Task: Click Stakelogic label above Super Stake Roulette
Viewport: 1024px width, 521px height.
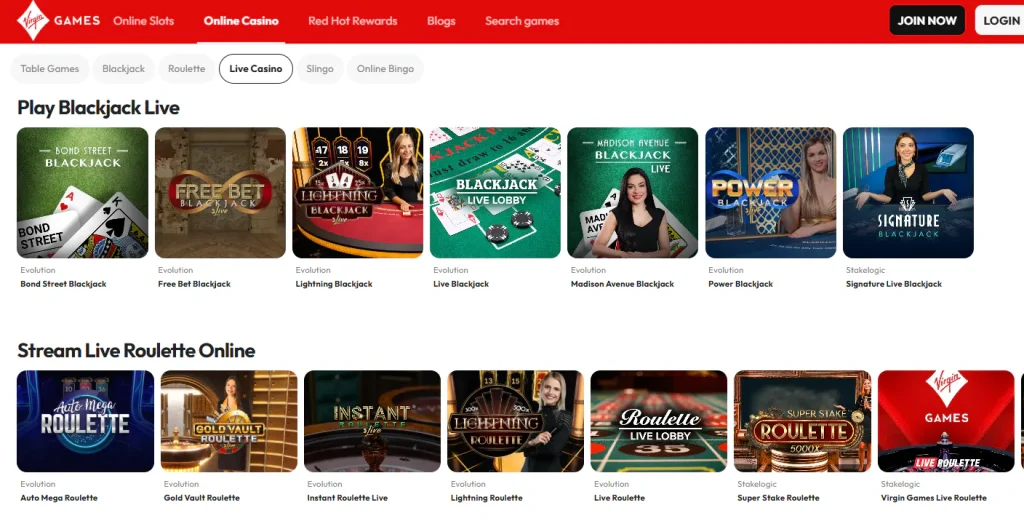Action: click(x=757, y=484)
